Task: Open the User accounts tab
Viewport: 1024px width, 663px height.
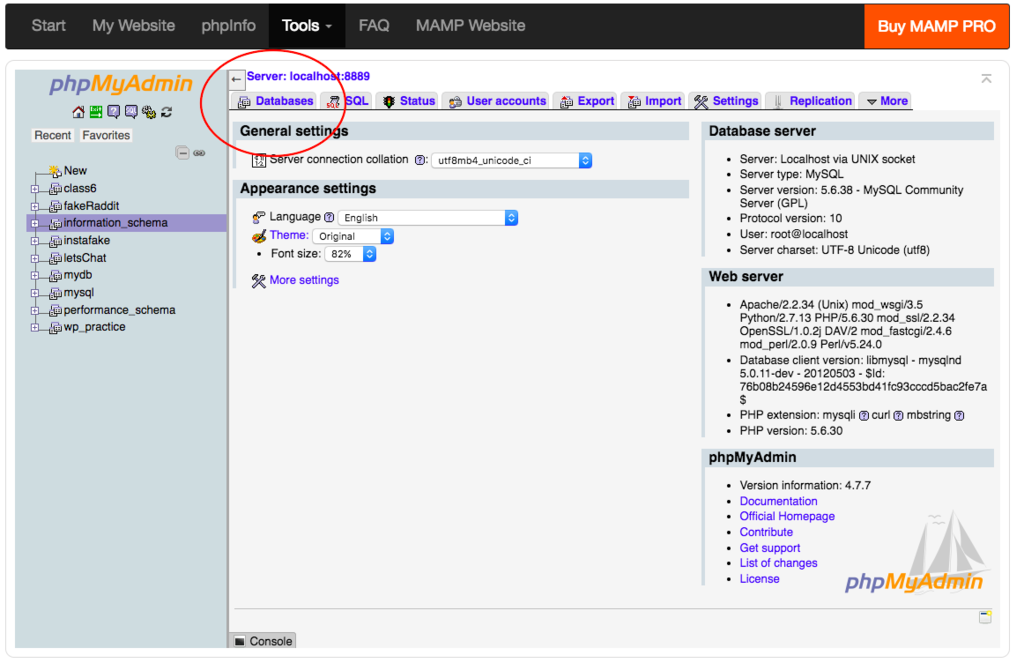Action: pos(497,101)
